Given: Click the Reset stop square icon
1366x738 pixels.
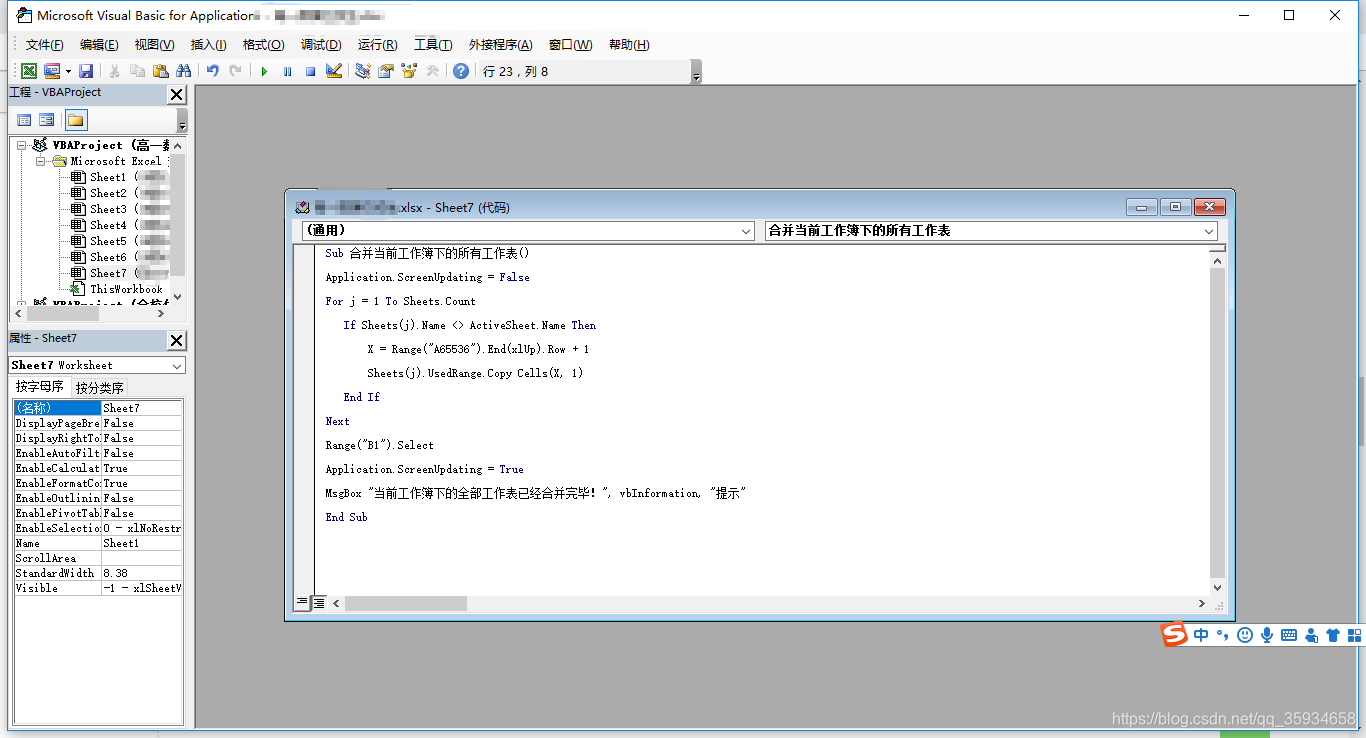Looking at the screenshot, I should (310, 71).
